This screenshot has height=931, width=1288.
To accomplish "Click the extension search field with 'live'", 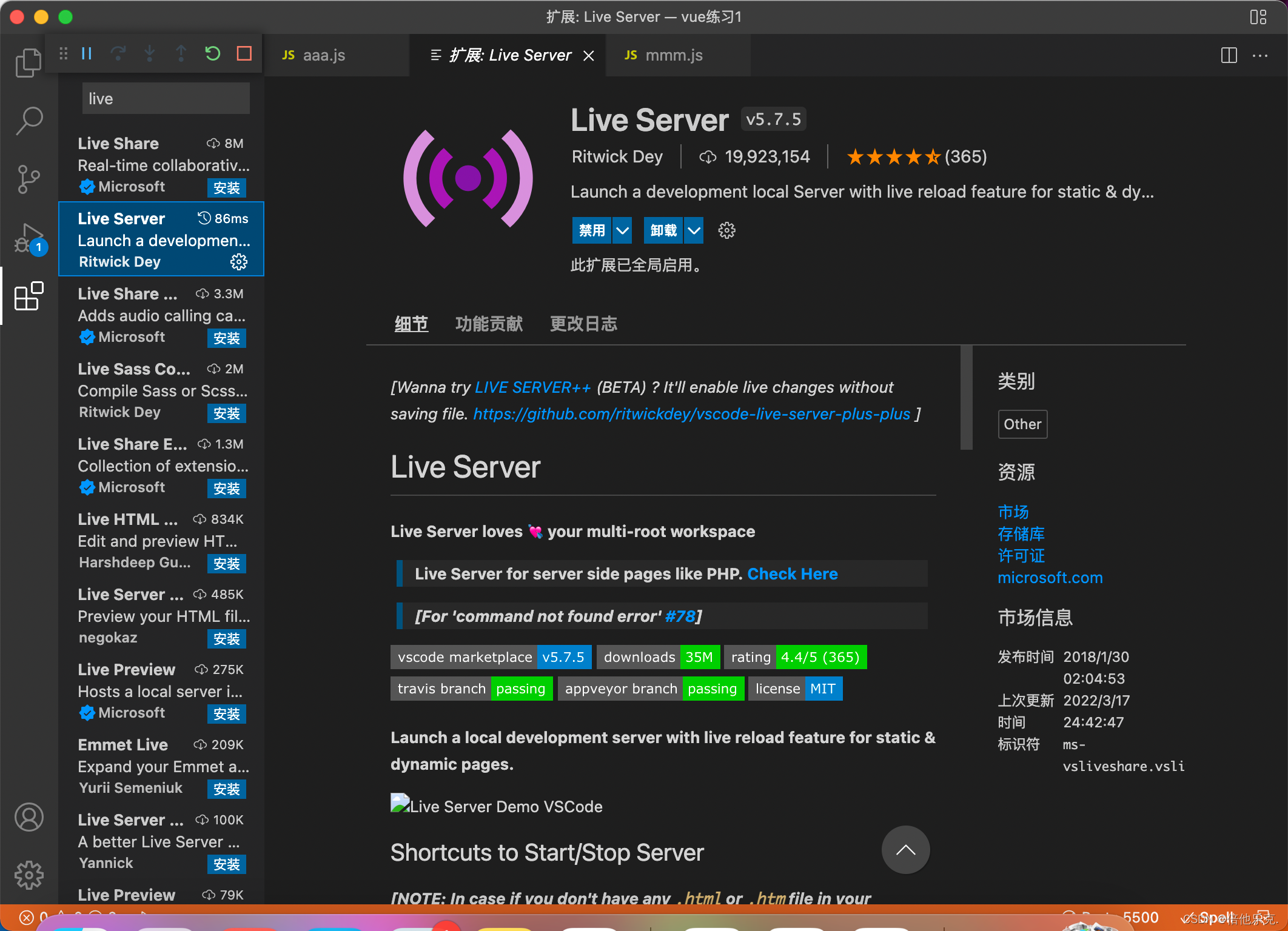I will [x=166, y=99].
